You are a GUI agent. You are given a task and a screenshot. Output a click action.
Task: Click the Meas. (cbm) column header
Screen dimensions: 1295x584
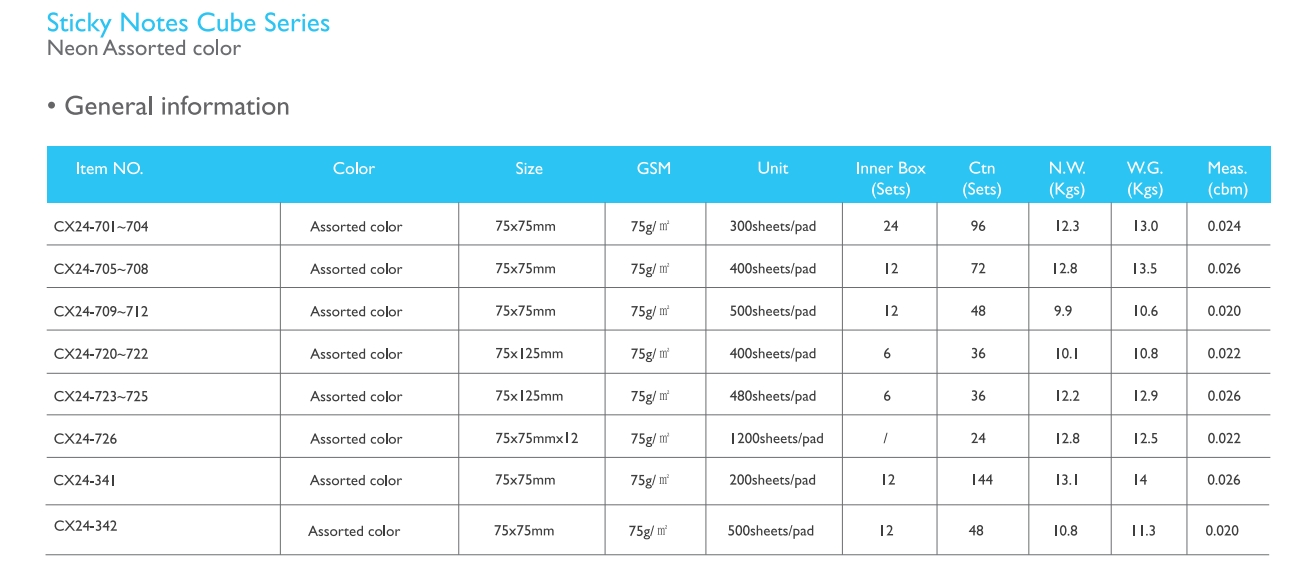[x=1227, y=178]
